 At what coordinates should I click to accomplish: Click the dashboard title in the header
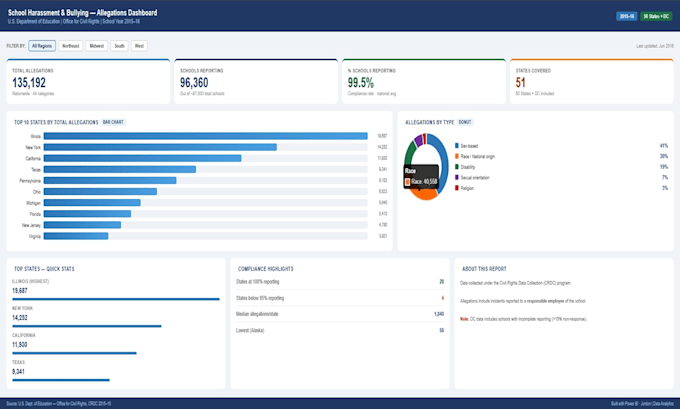click(82, 13)
